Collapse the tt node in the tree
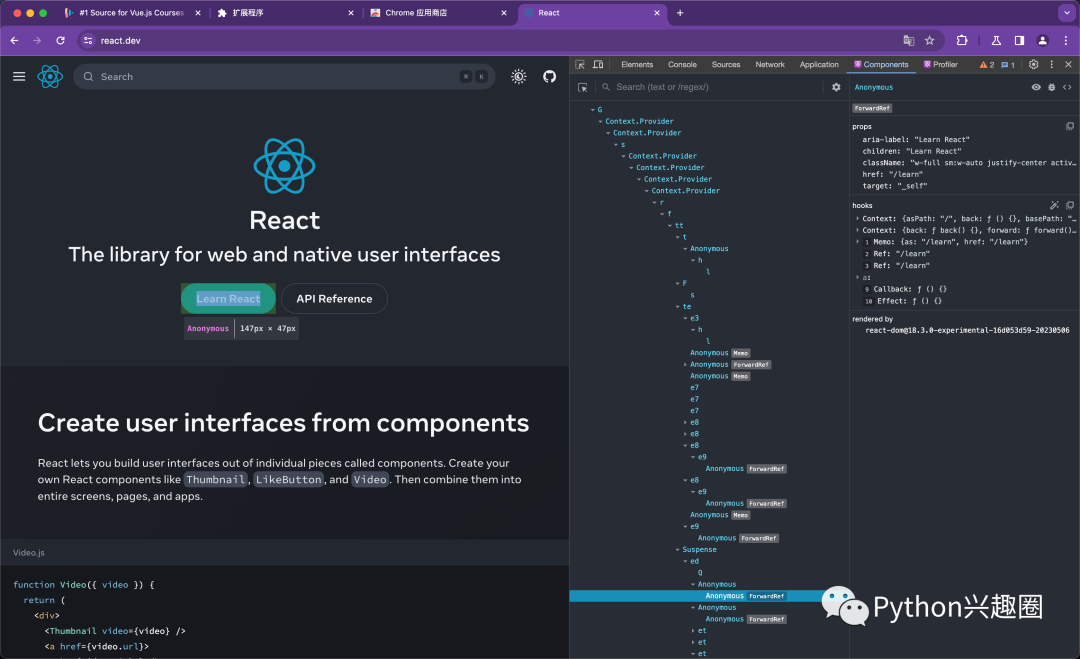Screen dimensions: 1080x659 (x=670, y=225)
